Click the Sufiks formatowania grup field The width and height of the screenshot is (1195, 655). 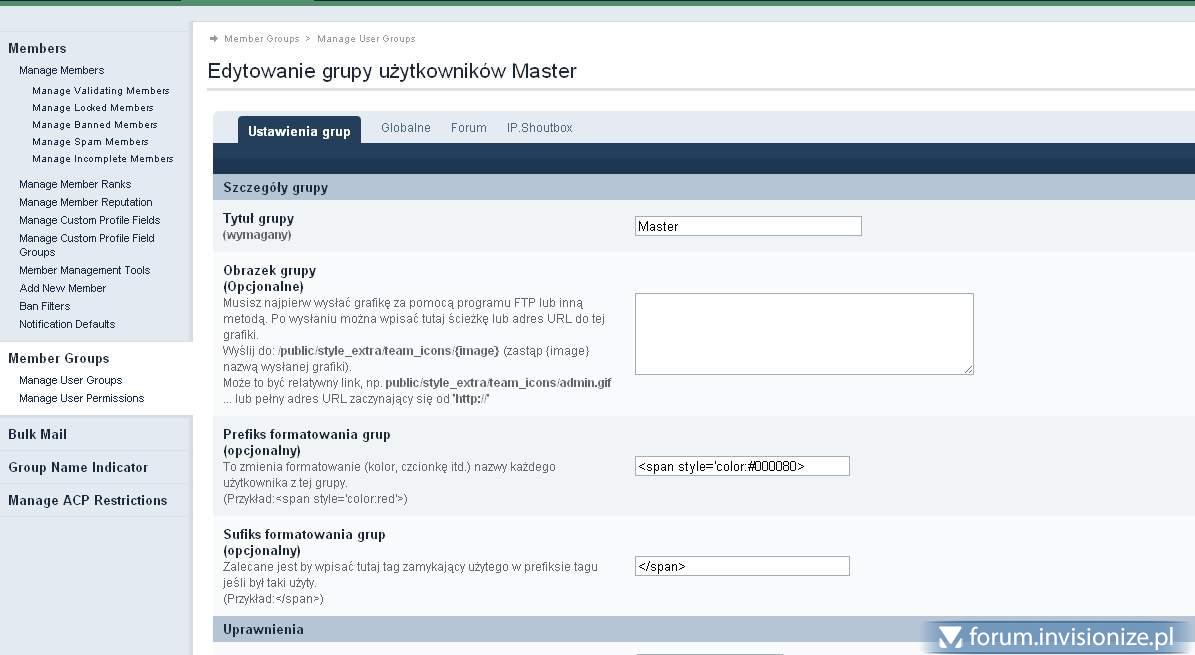[x=741, y=566]
